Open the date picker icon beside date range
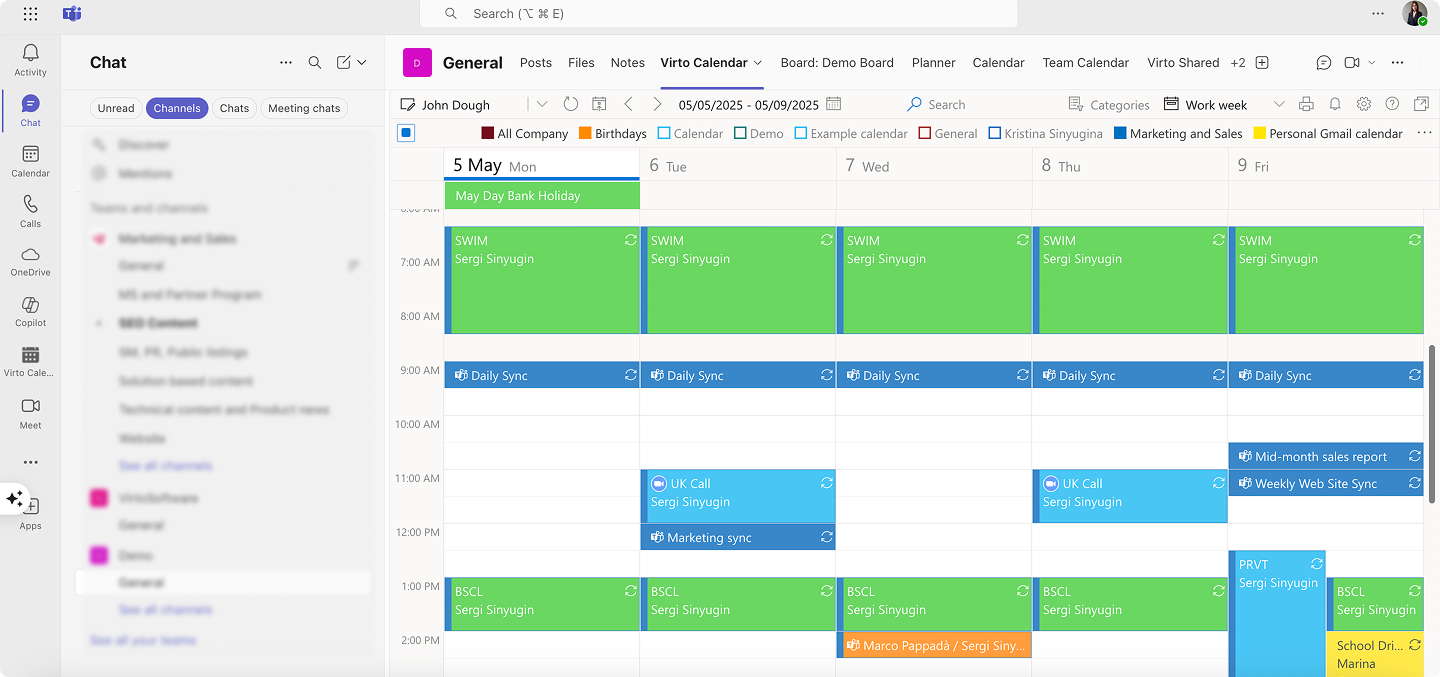 [x=834, y=104]
